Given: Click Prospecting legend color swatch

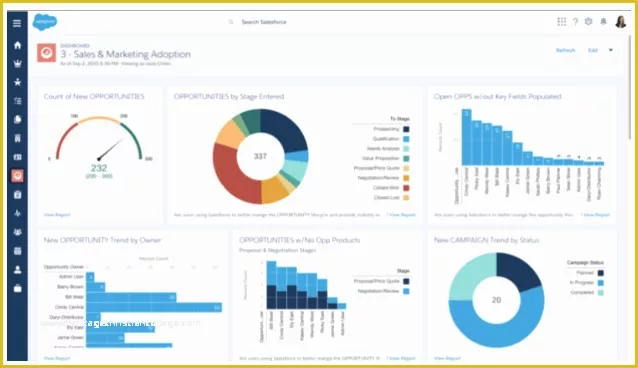Looking at the screenshot, I should [x=406, y=129].
